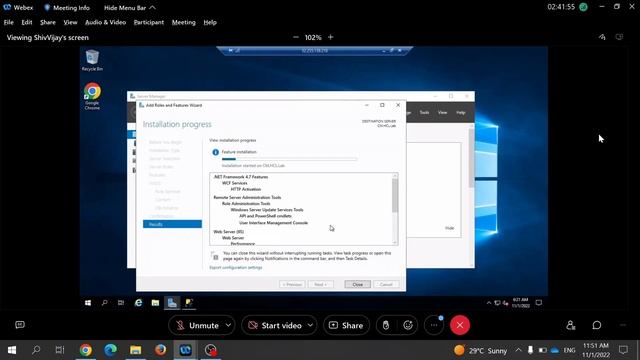Open the more options ellipsis button

tap(434, 325)
